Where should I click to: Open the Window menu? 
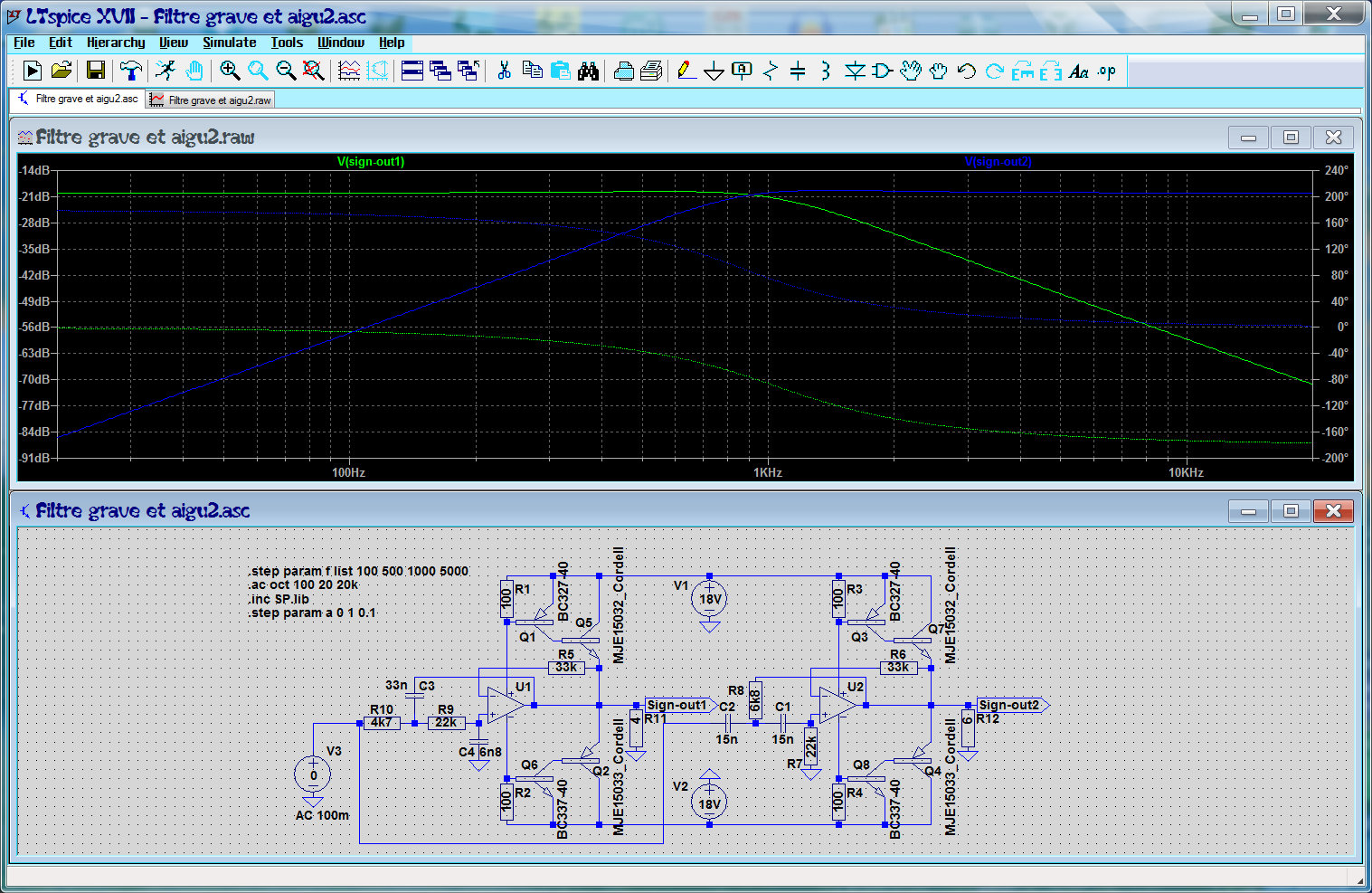click(x=341, y=43)
